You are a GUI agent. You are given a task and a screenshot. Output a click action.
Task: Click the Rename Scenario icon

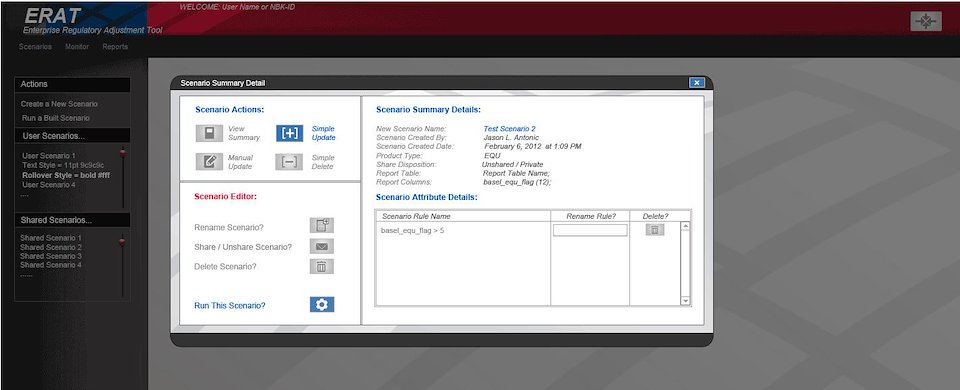[321, 225]
